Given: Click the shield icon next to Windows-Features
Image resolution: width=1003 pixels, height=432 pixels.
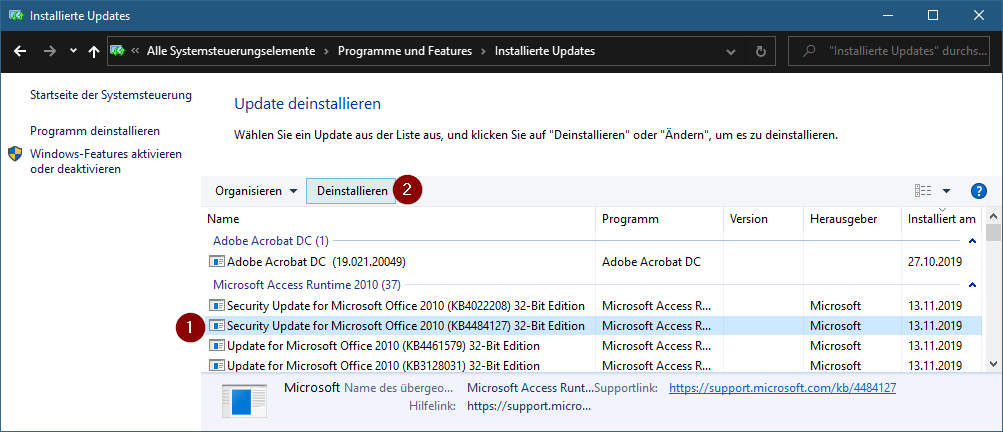Looking at the screenshot, I should [x=15, y=154].
